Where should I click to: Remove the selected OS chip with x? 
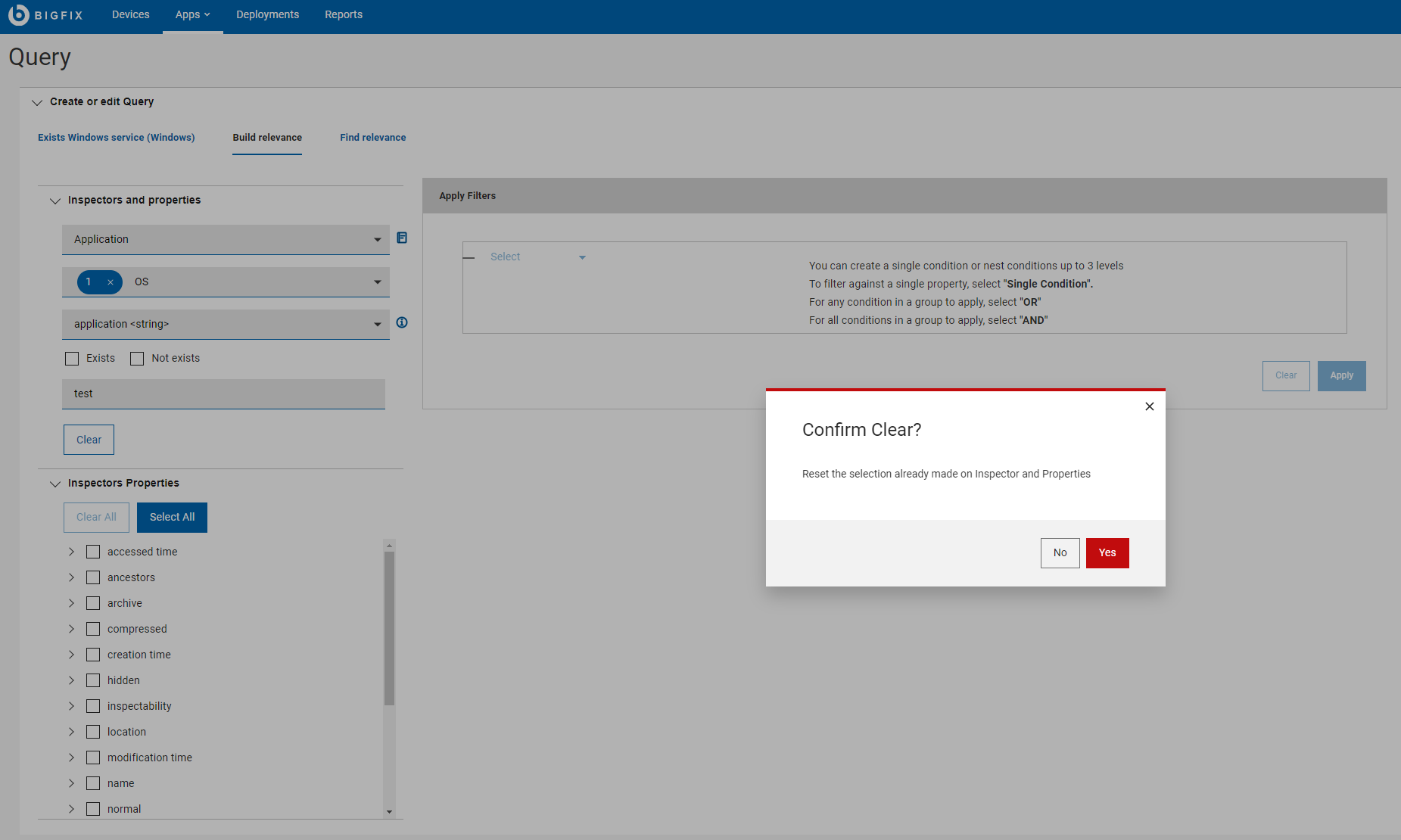point(111,282)
